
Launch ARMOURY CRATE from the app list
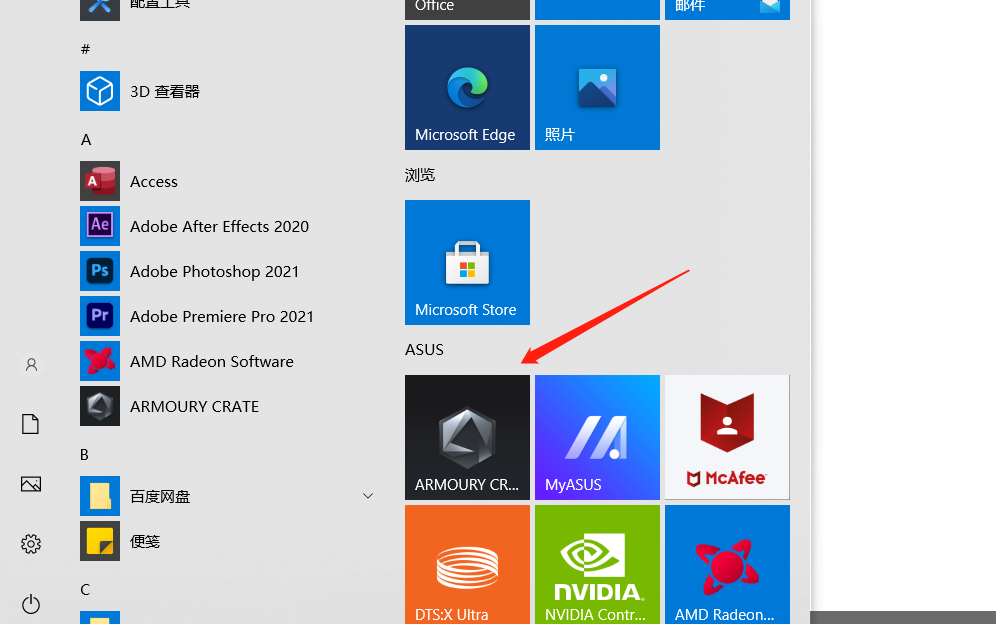(229, 407)
